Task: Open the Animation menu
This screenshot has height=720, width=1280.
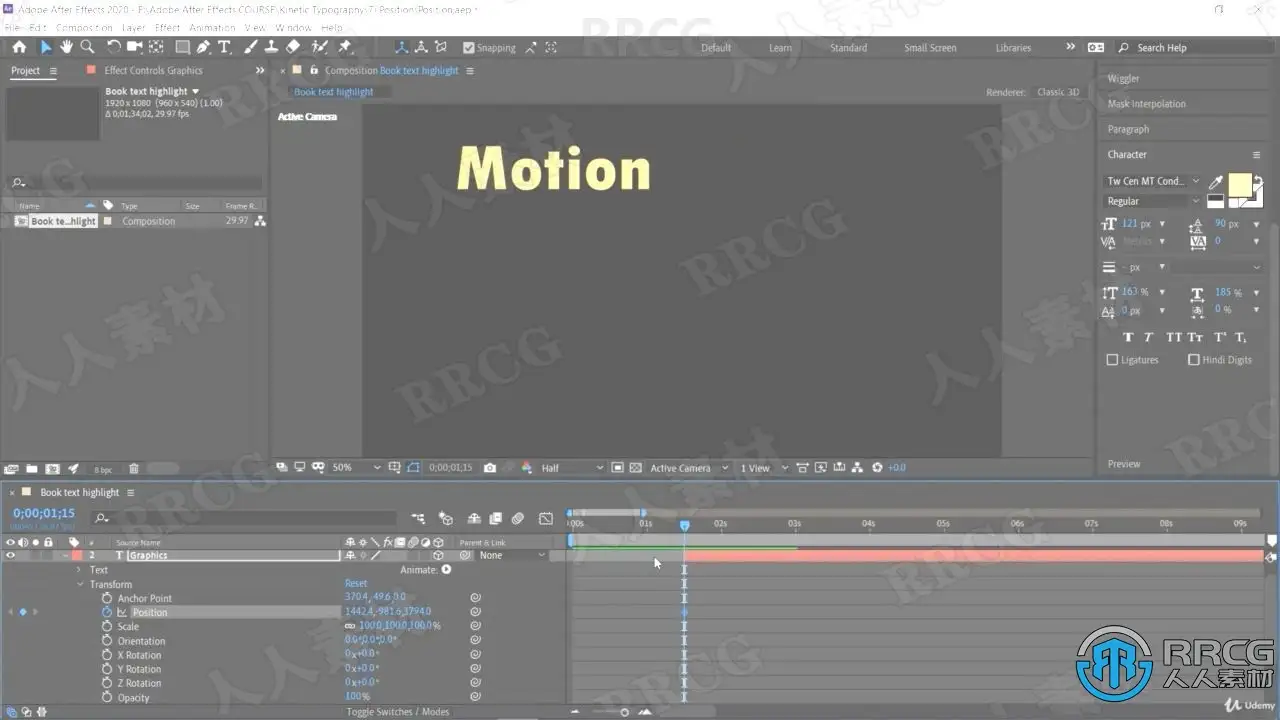Action: (212, 28)
